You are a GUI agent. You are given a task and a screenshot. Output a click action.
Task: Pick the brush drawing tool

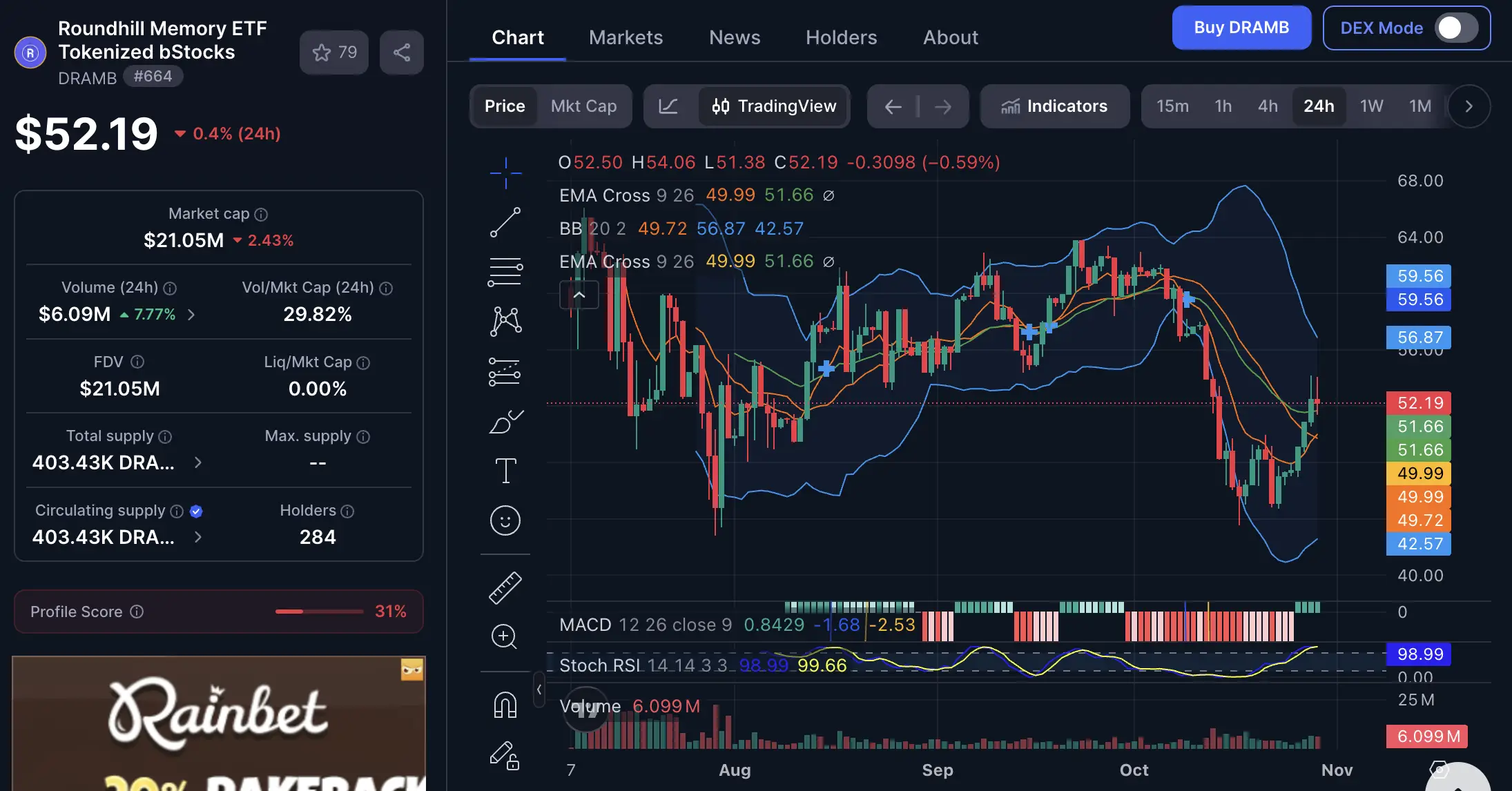505,421
